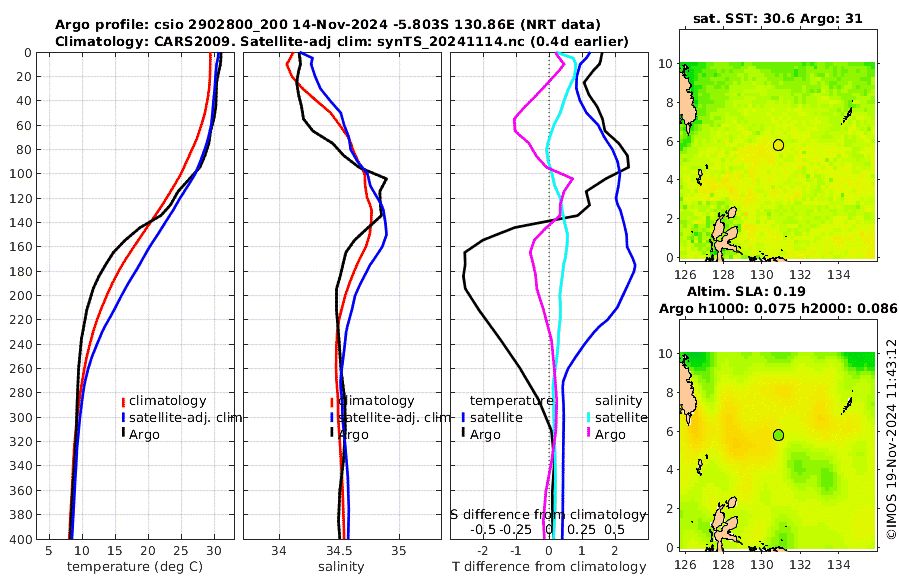The height and width of the screenshot is (580, 900).
Task: Click the 'Argo profile: csio 2902800_200' title line
Action: click(x=328, y=25)
